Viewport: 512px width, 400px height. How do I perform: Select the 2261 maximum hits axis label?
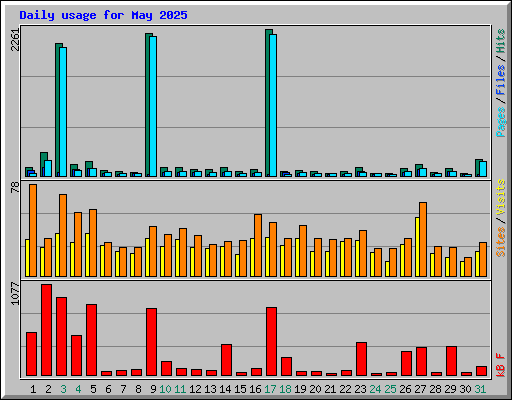pos(15,40)
